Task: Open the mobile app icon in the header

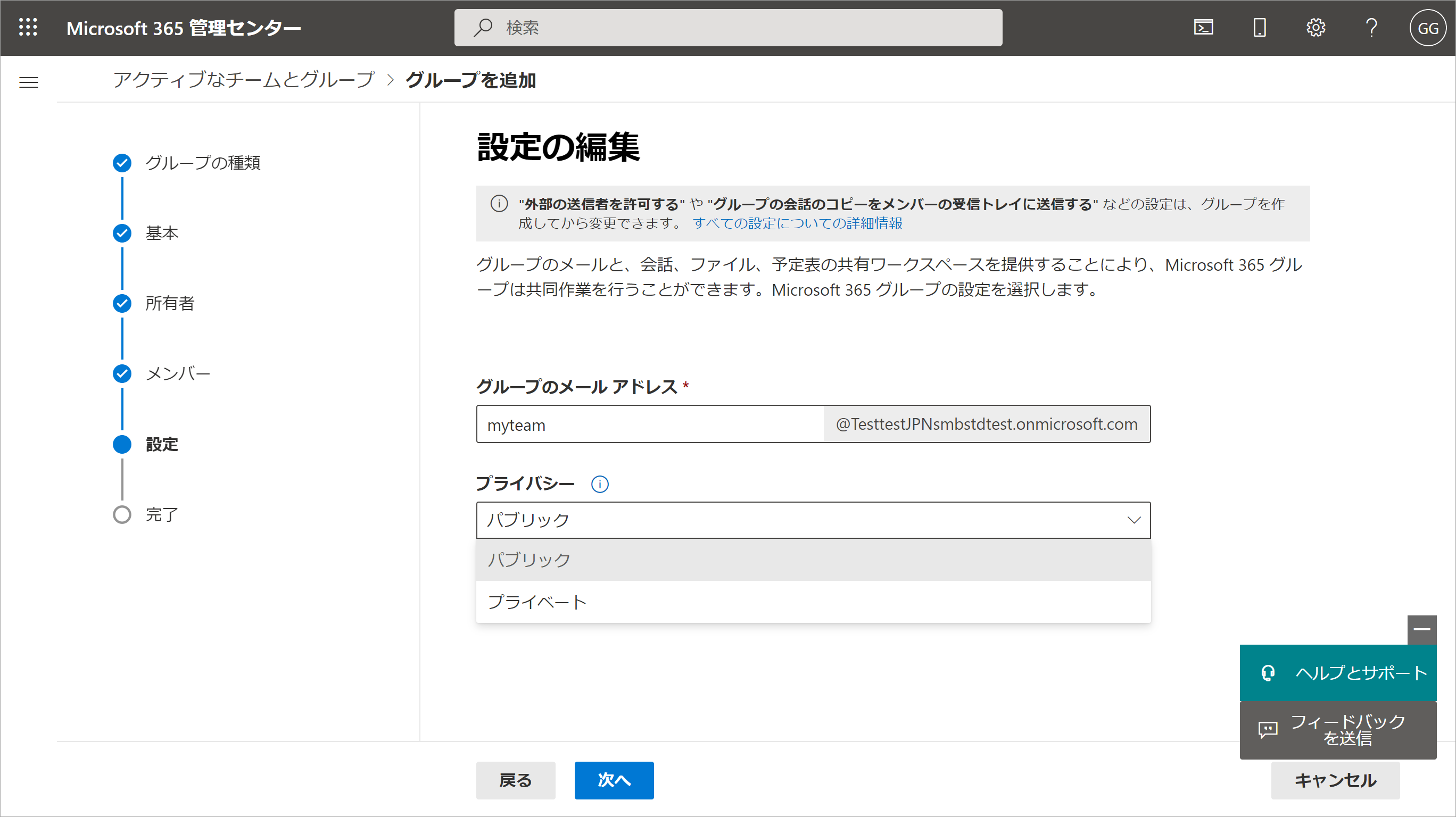Action: [x=1259, y=27]
